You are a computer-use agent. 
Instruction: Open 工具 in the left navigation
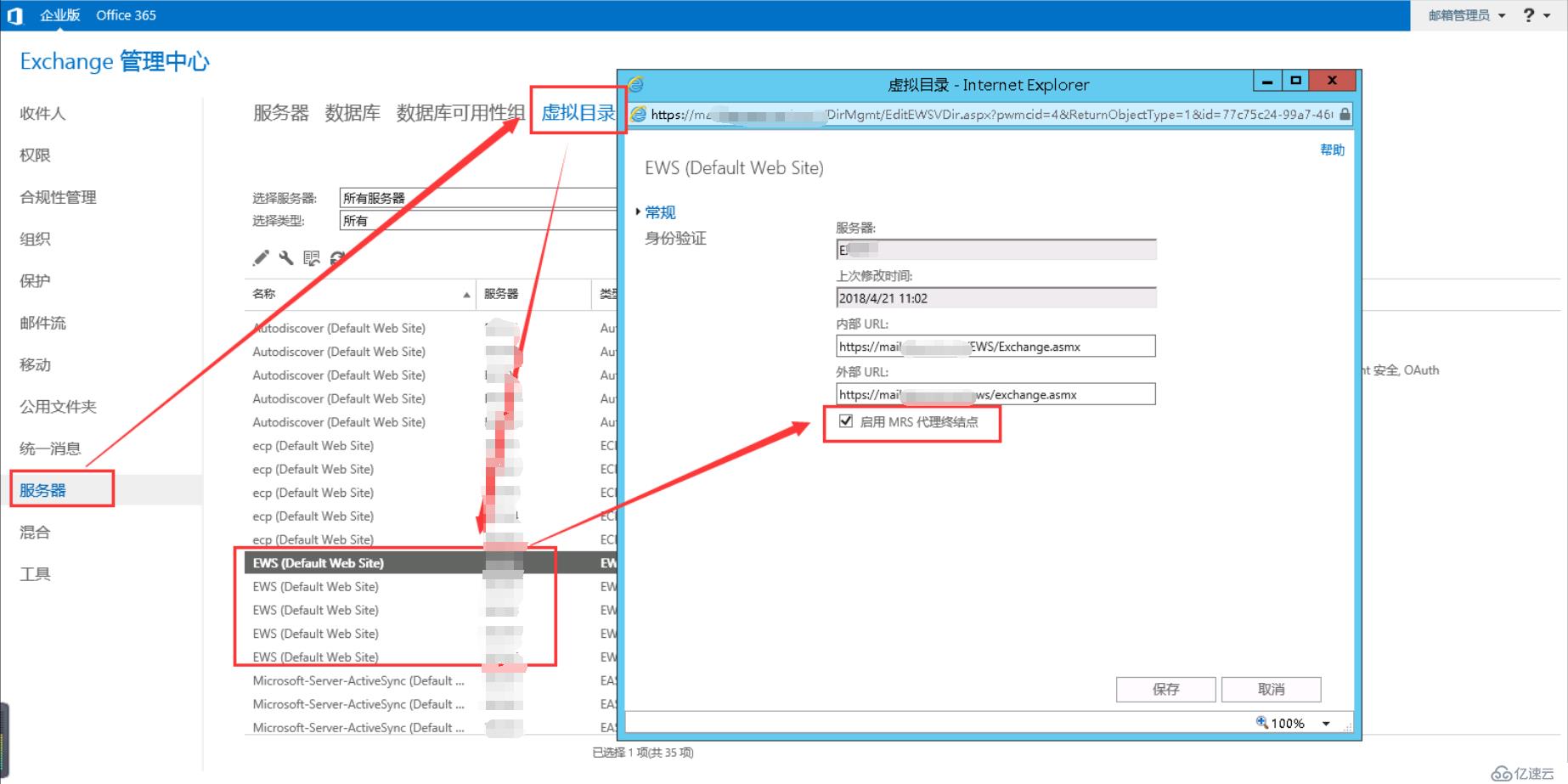pyautogui.click(x=35, y=574)
